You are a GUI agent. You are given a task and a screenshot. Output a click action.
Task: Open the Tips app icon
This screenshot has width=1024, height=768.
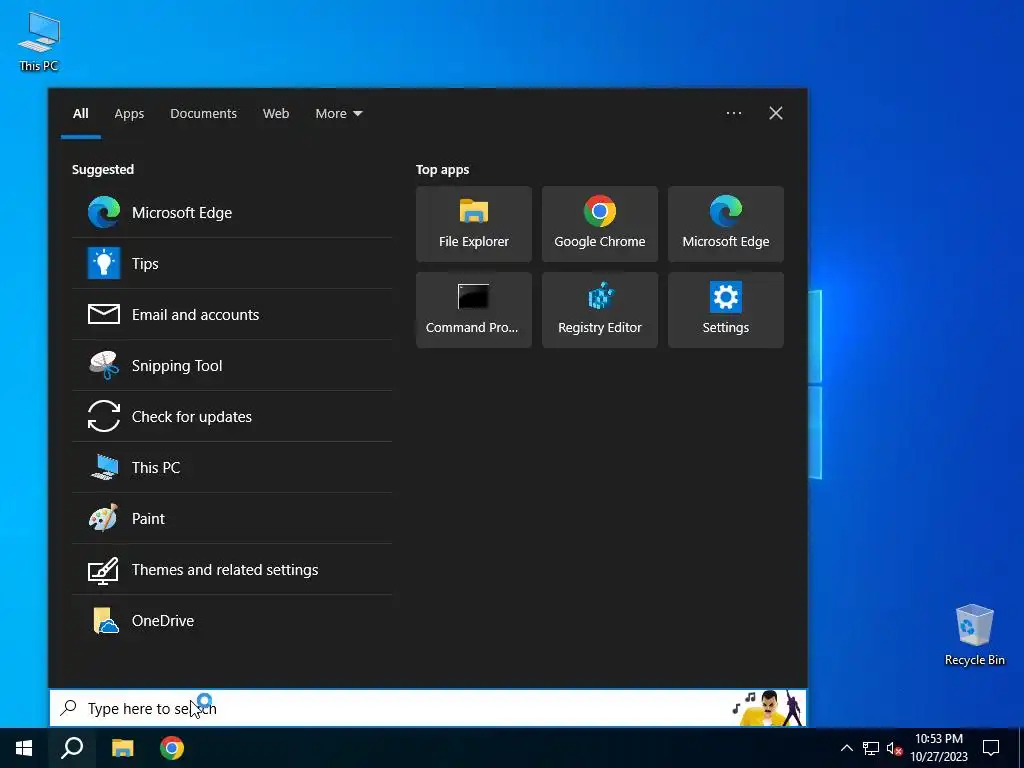[x=104, y=263]
